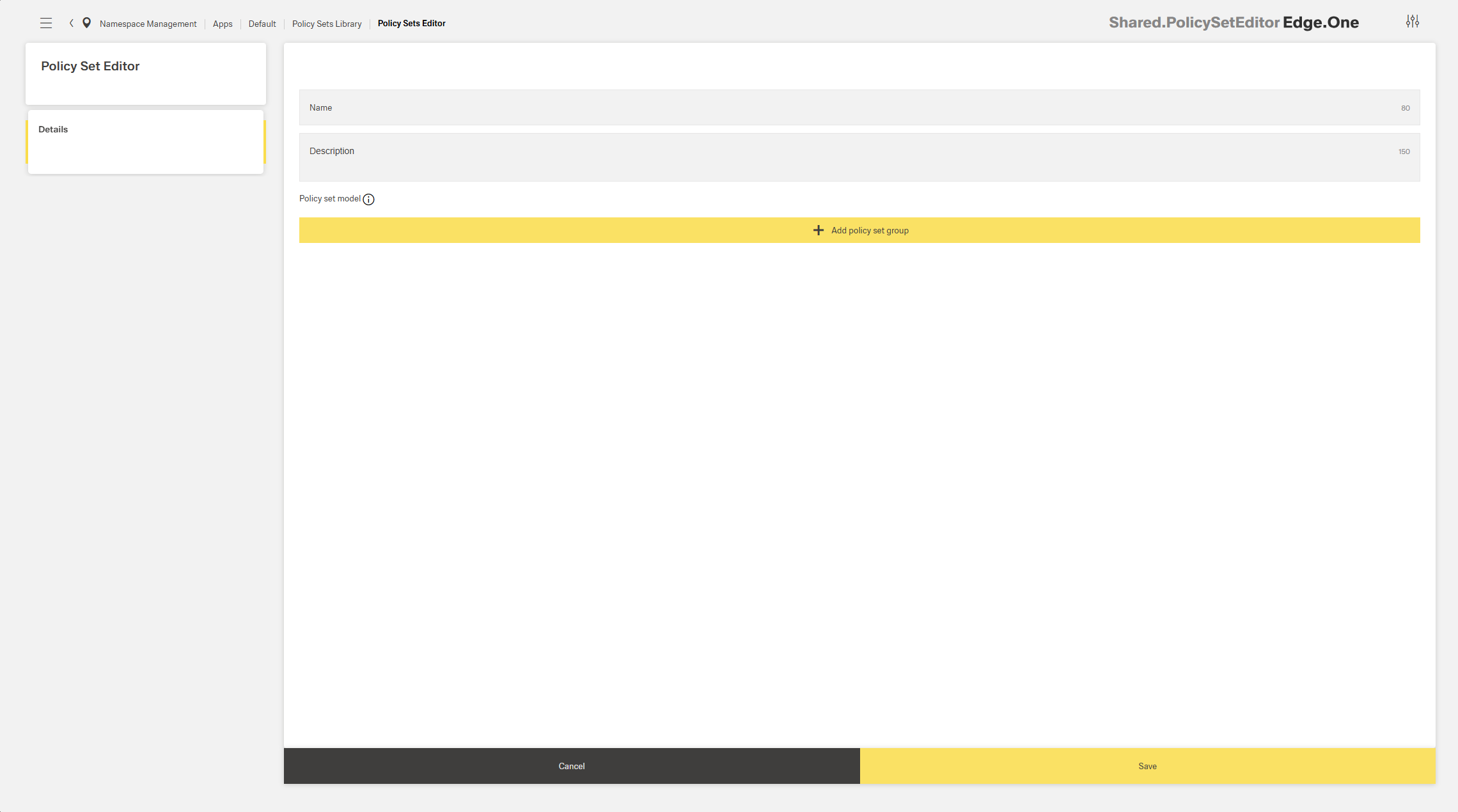
Task: Open the Default breadcrumb link
Action: (x=262, y=24)
